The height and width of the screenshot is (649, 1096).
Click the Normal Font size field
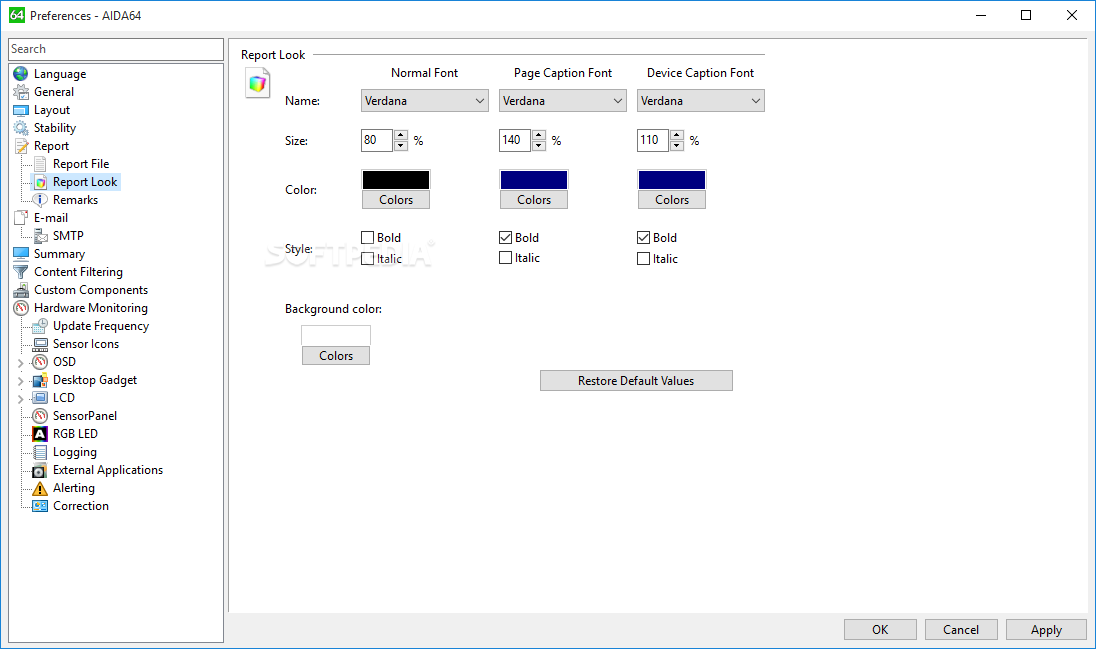coord(377,141)
